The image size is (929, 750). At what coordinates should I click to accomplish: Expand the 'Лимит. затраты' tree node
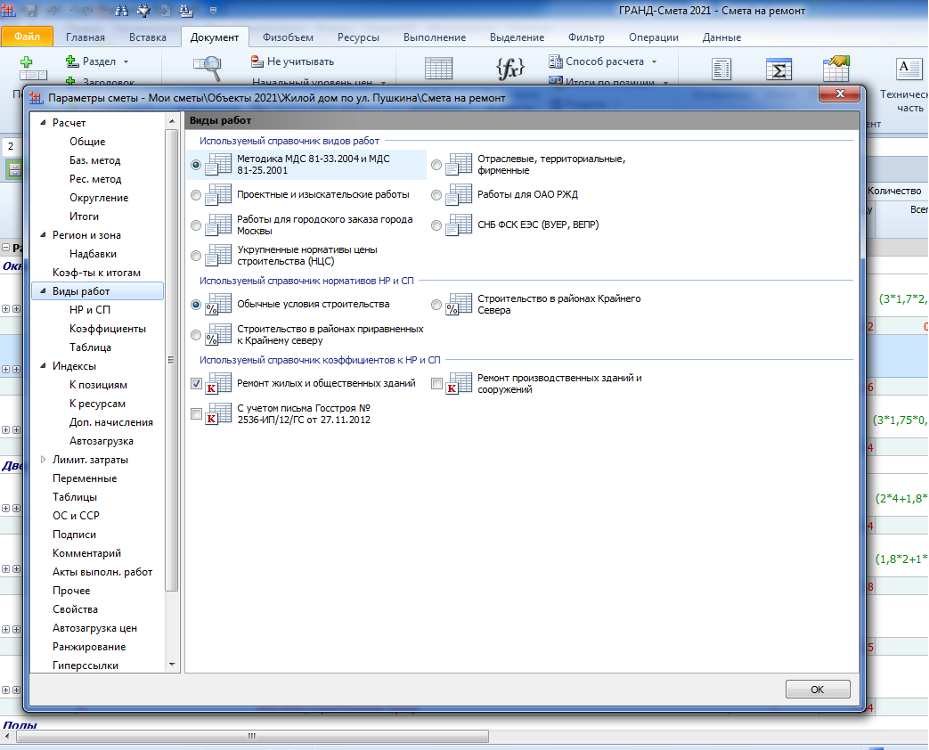point(42,460)
